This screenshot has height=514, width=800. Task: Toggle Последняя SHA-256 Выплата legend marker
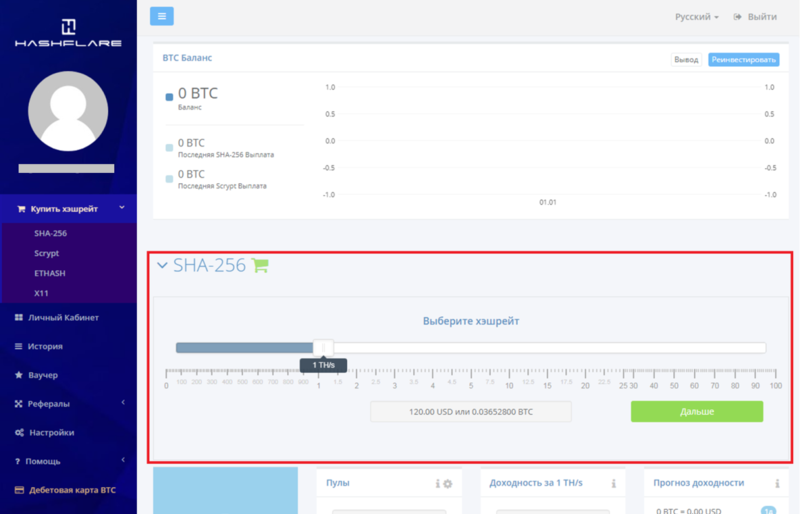pyautogui.click(x=169, y=148)
